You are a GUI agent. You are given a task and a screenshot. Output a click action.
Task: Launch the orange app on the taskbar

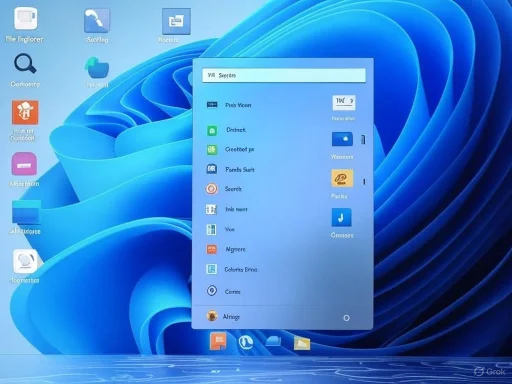(x=218, y=341)
